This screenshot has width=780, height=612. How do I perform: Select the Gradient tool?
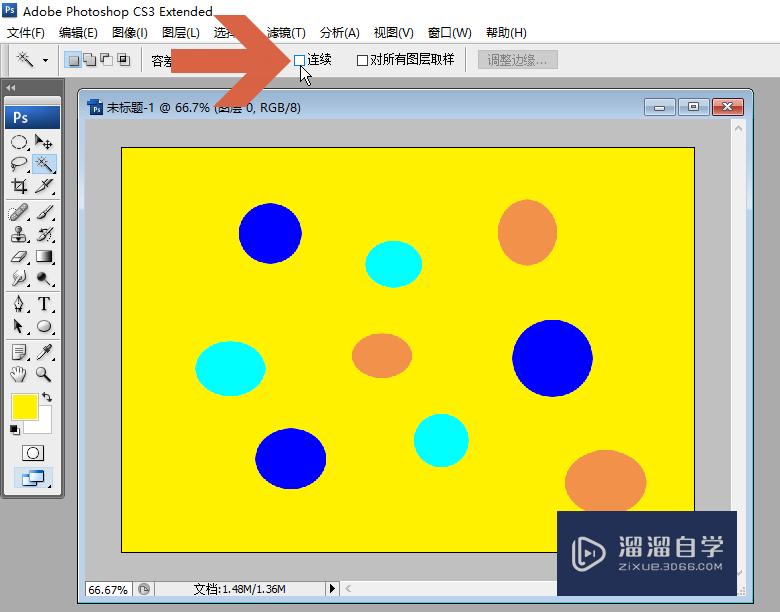point(44,256)
